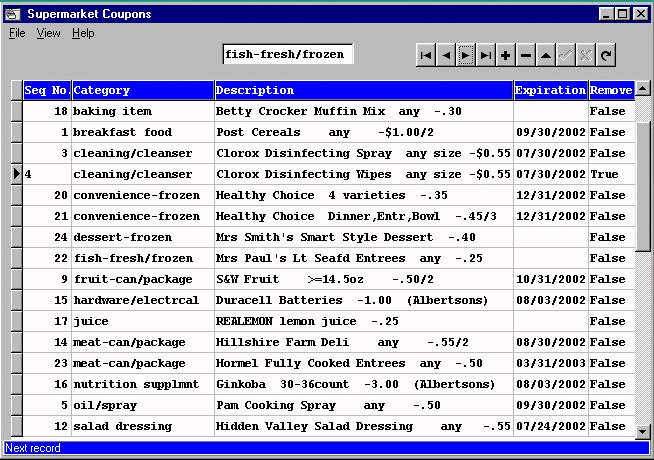Toggle Remove value True for Clorox Wipes
The height and width of the screenshot is (460, 654).
[x=611, y=174]
